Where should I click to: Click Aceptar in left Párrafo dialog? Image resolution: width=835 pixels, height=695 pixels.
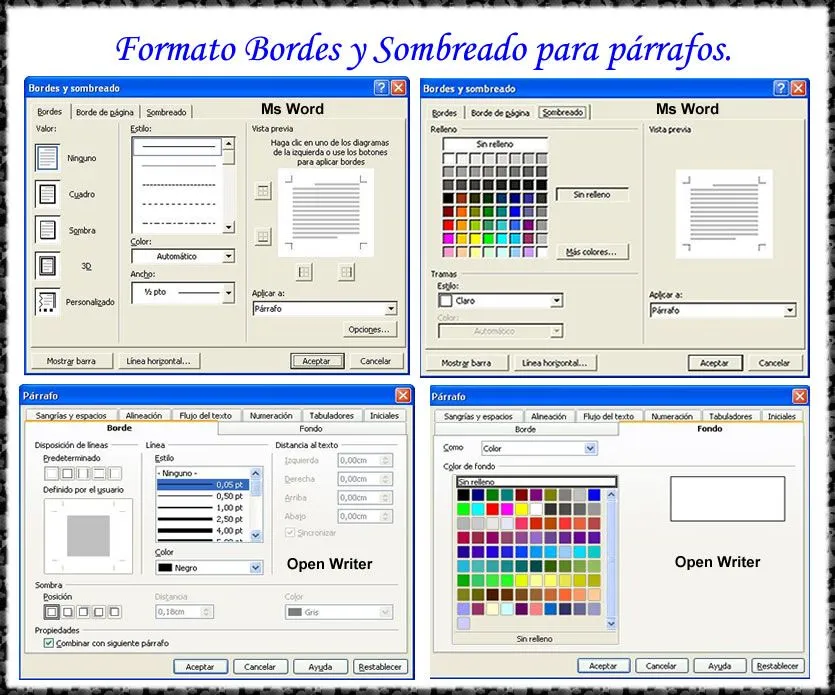200,667
